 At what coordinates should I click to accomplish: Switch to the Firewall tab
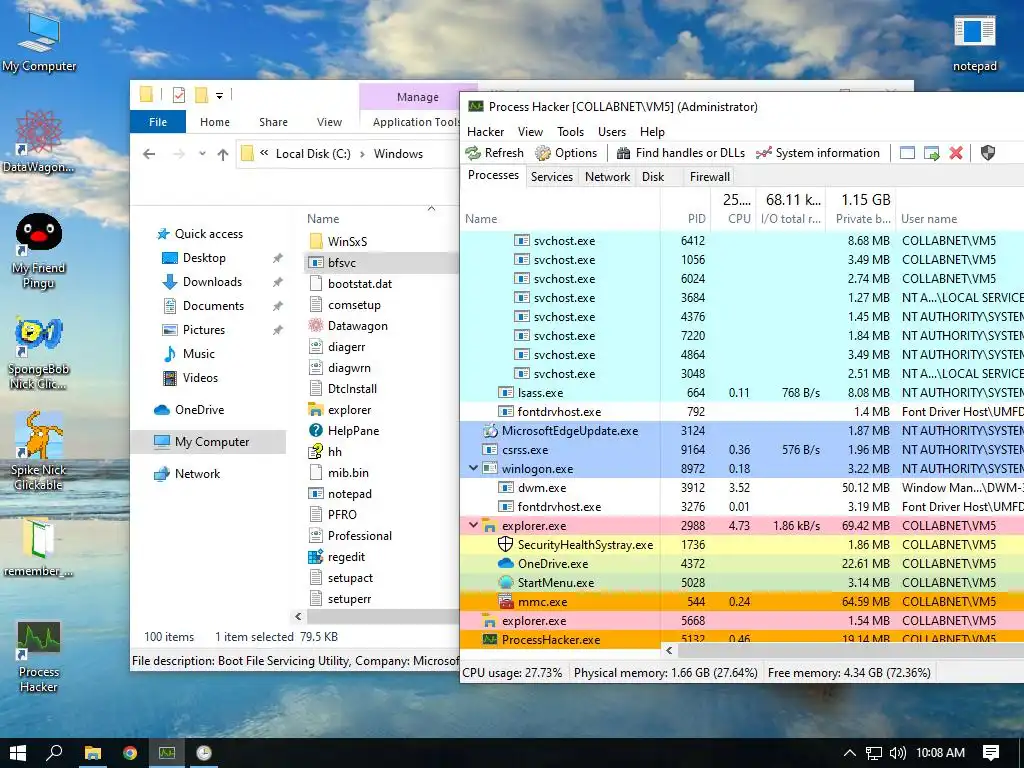pos(709,177)
